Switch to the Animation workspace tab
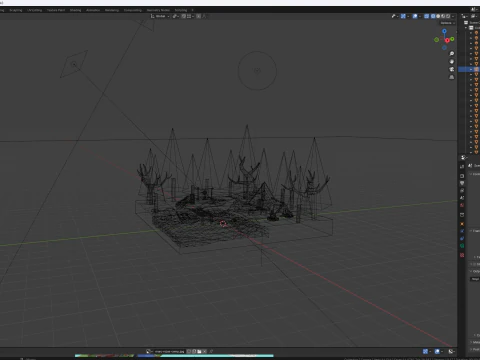 [x=93, y=10]
